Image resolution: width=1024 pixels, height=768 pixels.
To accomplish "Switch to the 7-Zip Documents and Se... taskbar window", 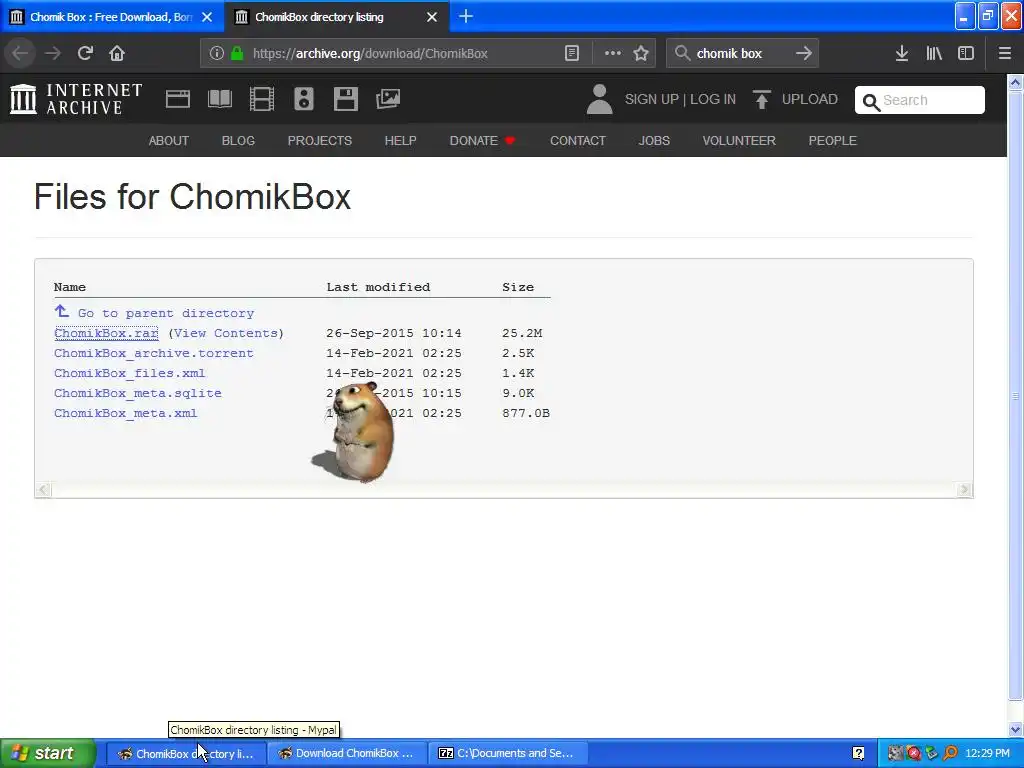I will (509, 753).
